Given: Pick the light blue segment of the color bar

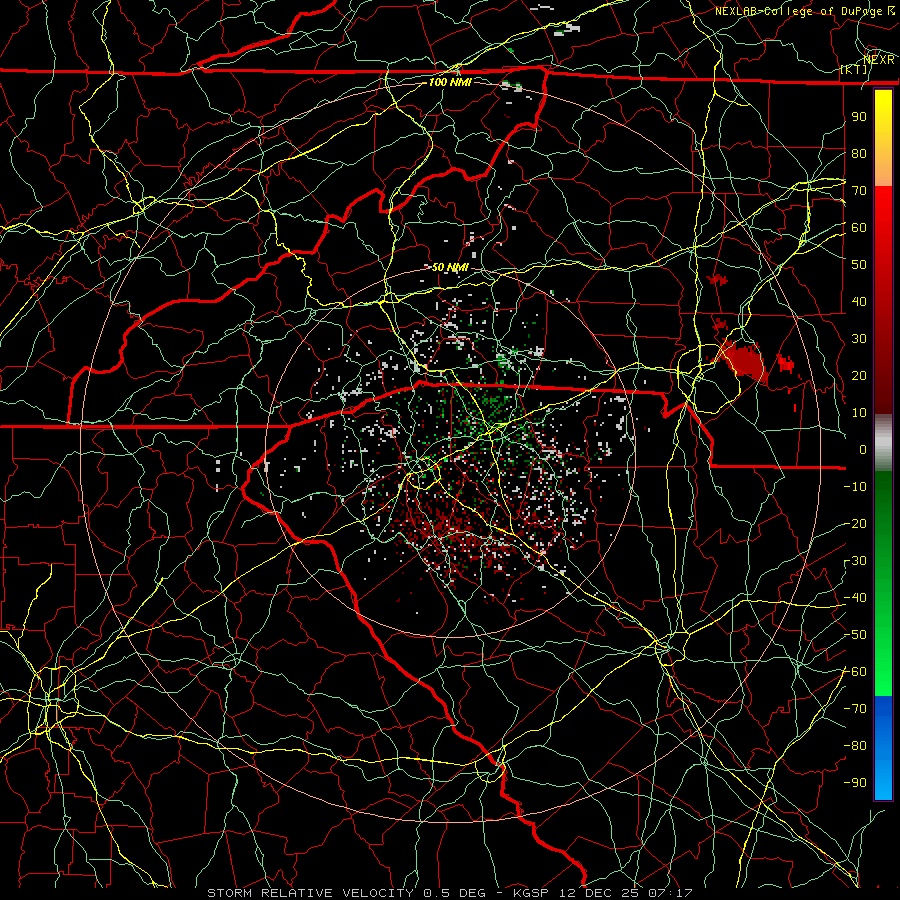Looking at the screenshot, I should click(883, 781).
